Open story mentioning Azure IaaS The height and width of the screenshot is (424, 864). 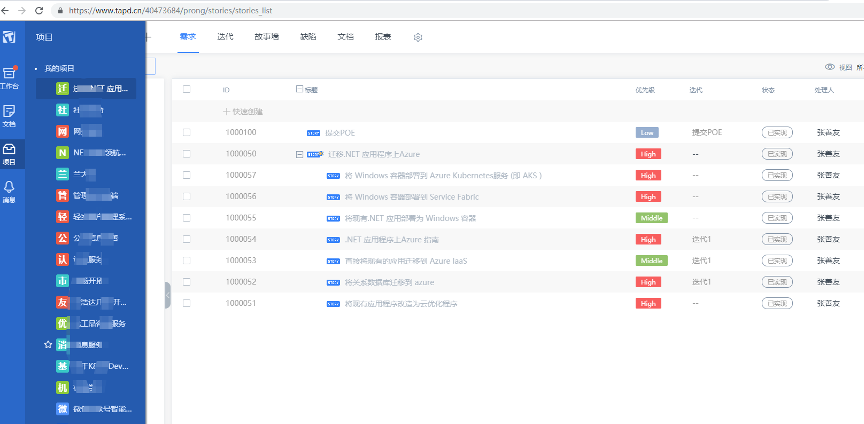coord(406,261)
